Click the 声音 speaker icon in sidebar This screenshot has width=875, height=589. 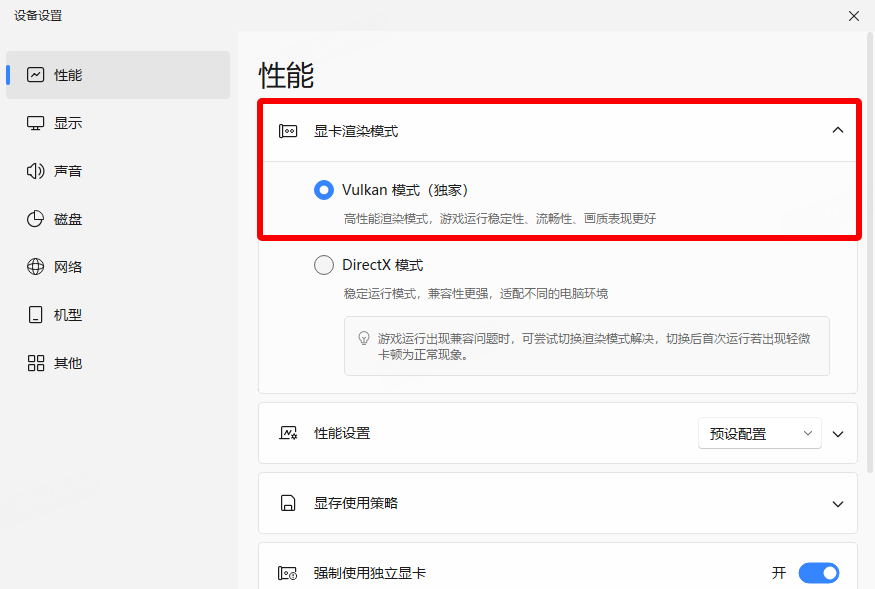(36, 171)
